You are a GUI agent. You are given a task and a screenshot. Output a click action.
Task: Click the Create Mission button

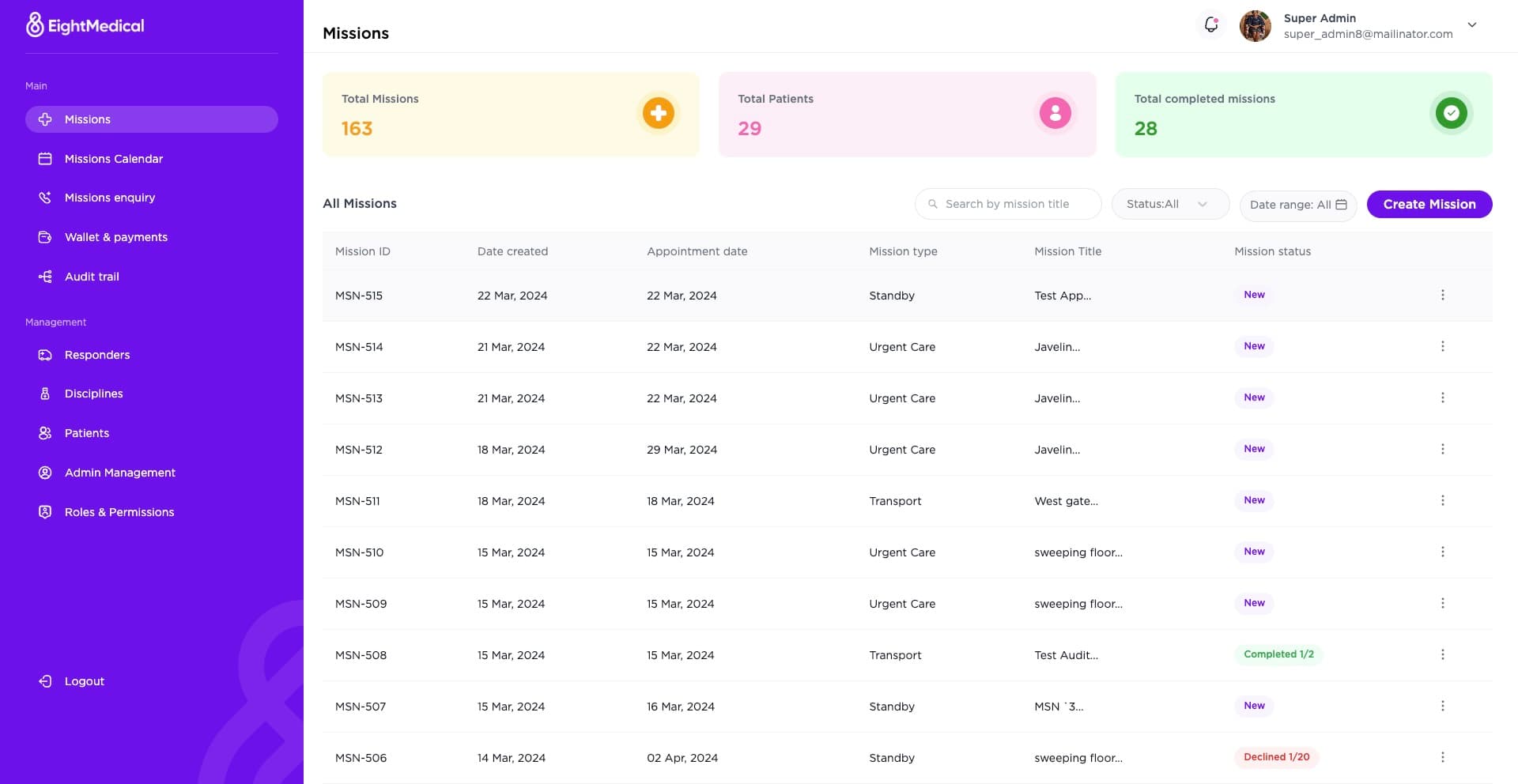click(x=1429, y=204)
